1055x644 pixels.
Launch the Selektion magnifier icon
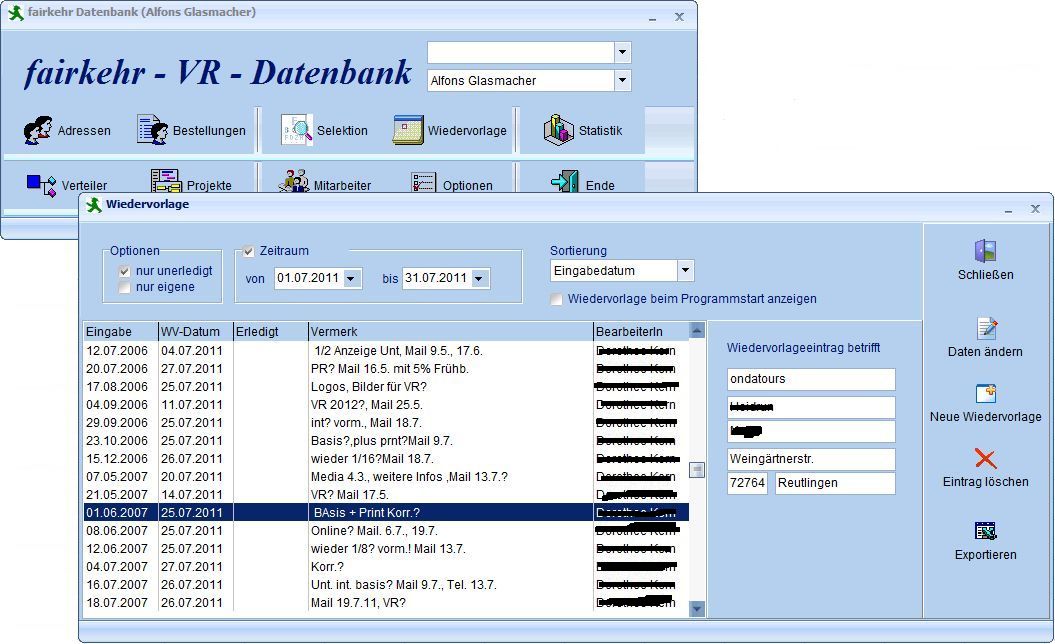[297, 130]
